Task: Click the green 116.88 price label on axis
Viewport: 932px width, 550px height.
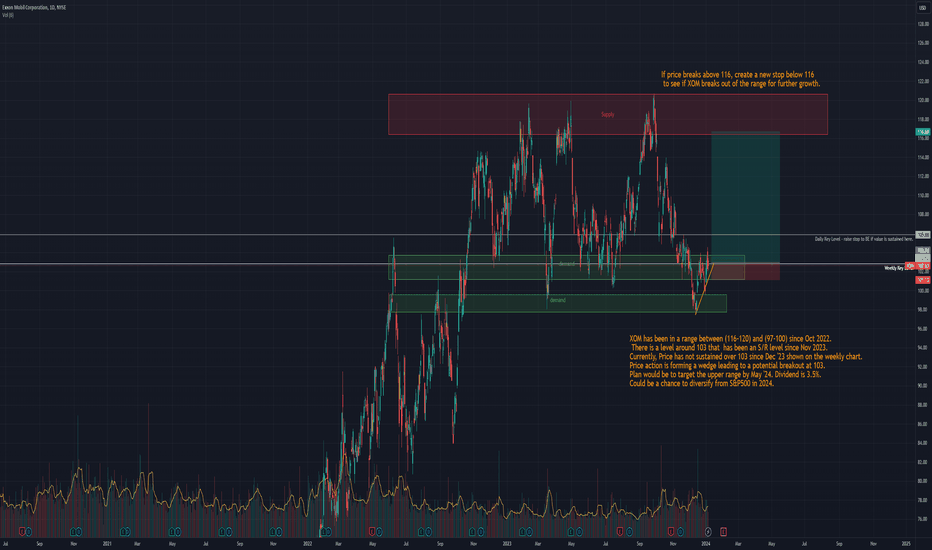Action: point(922,132)
